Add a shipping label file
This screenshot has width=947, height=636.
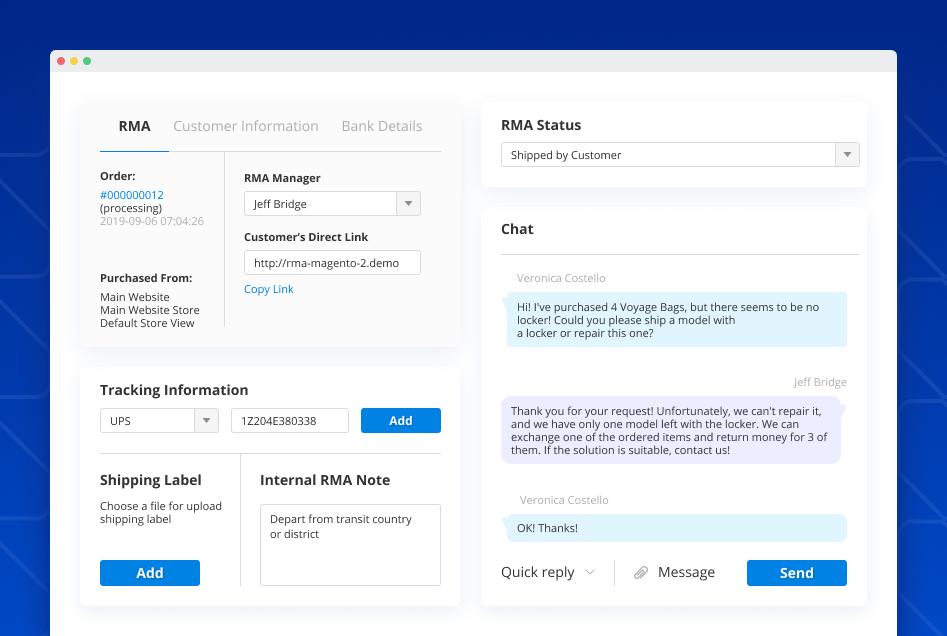pos(149,572)
